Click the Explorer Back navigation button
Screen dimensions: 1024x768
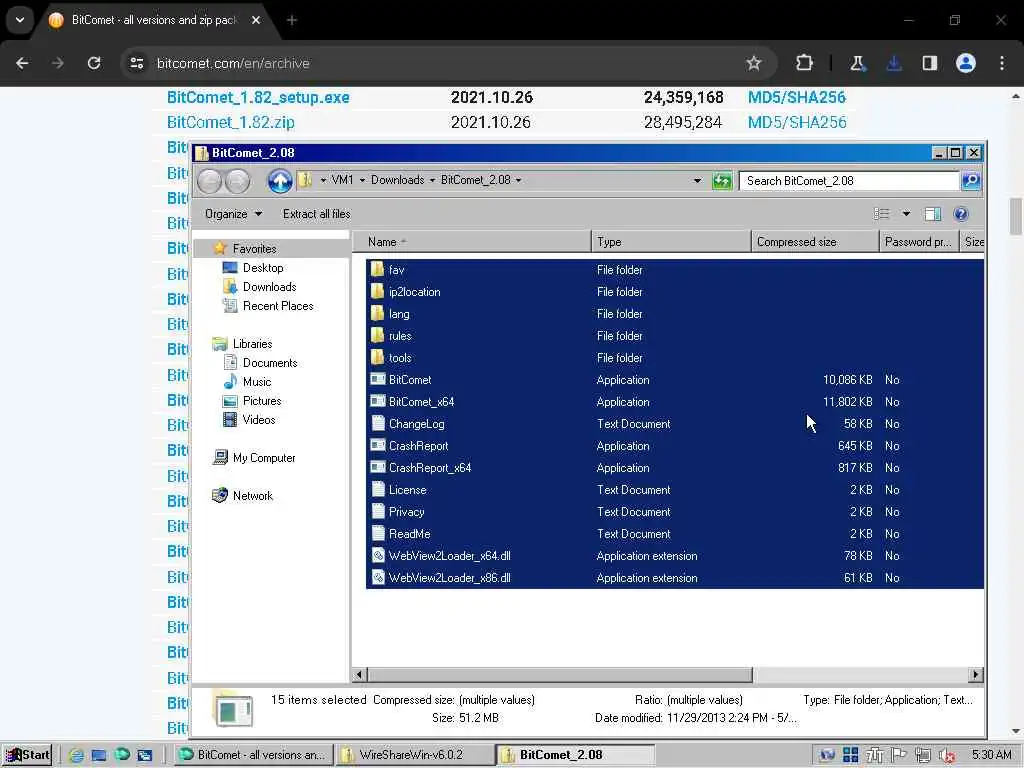(x=210, y=181)
